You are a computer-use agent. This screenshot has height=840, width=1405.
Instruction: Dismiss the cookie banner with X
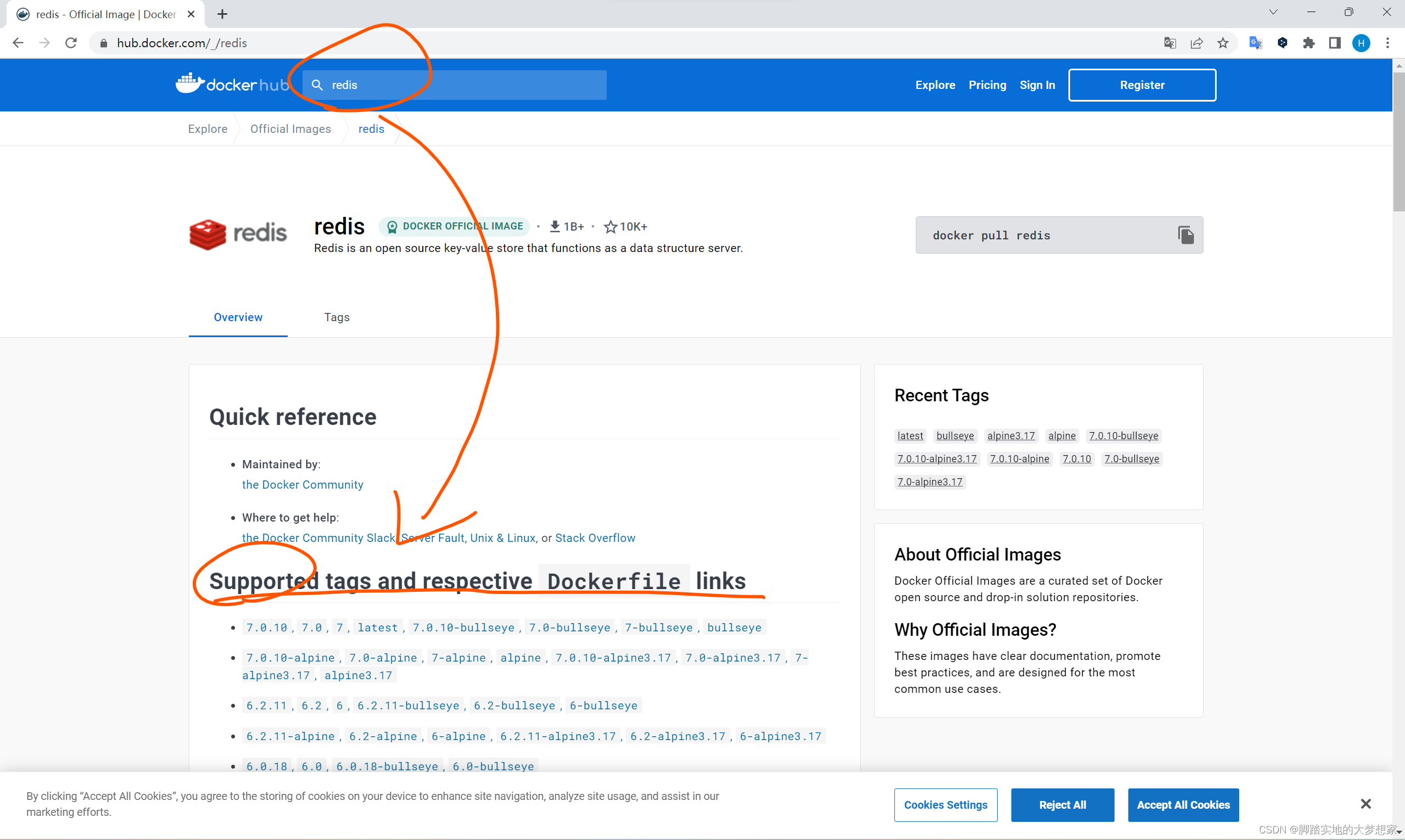point(1365,804)
